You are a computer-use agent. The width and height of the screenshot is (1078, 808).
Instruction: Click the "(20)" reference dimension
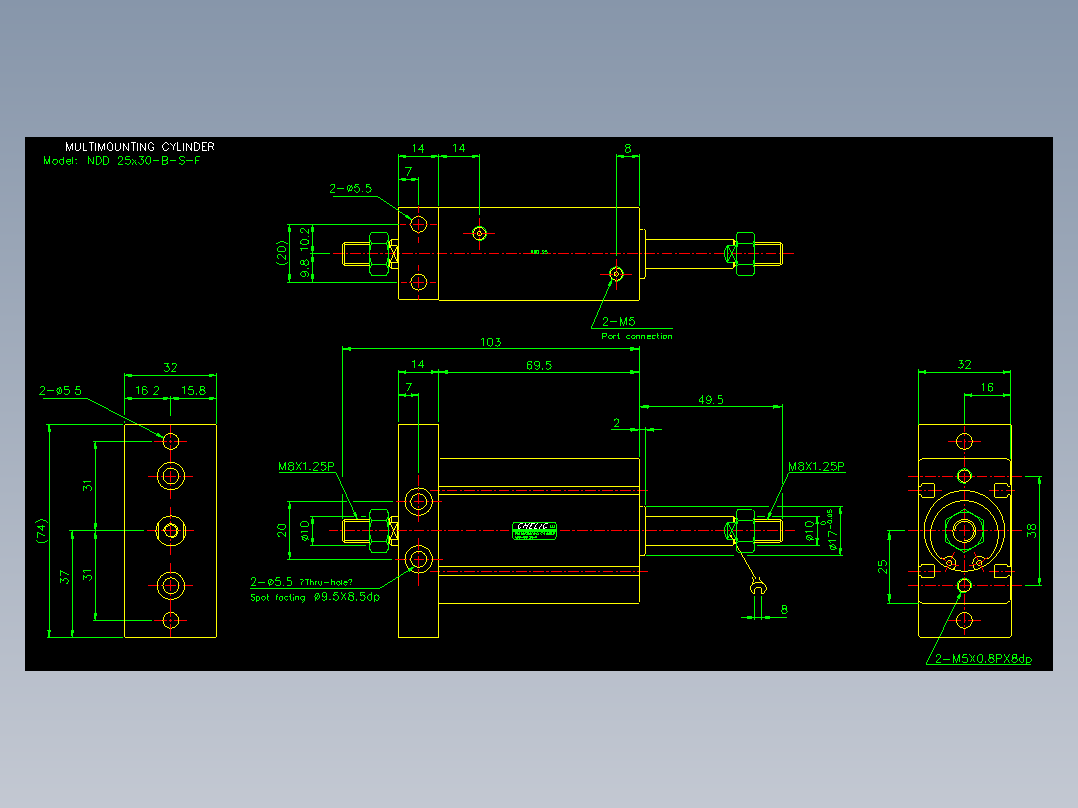(x=280, y=252)
